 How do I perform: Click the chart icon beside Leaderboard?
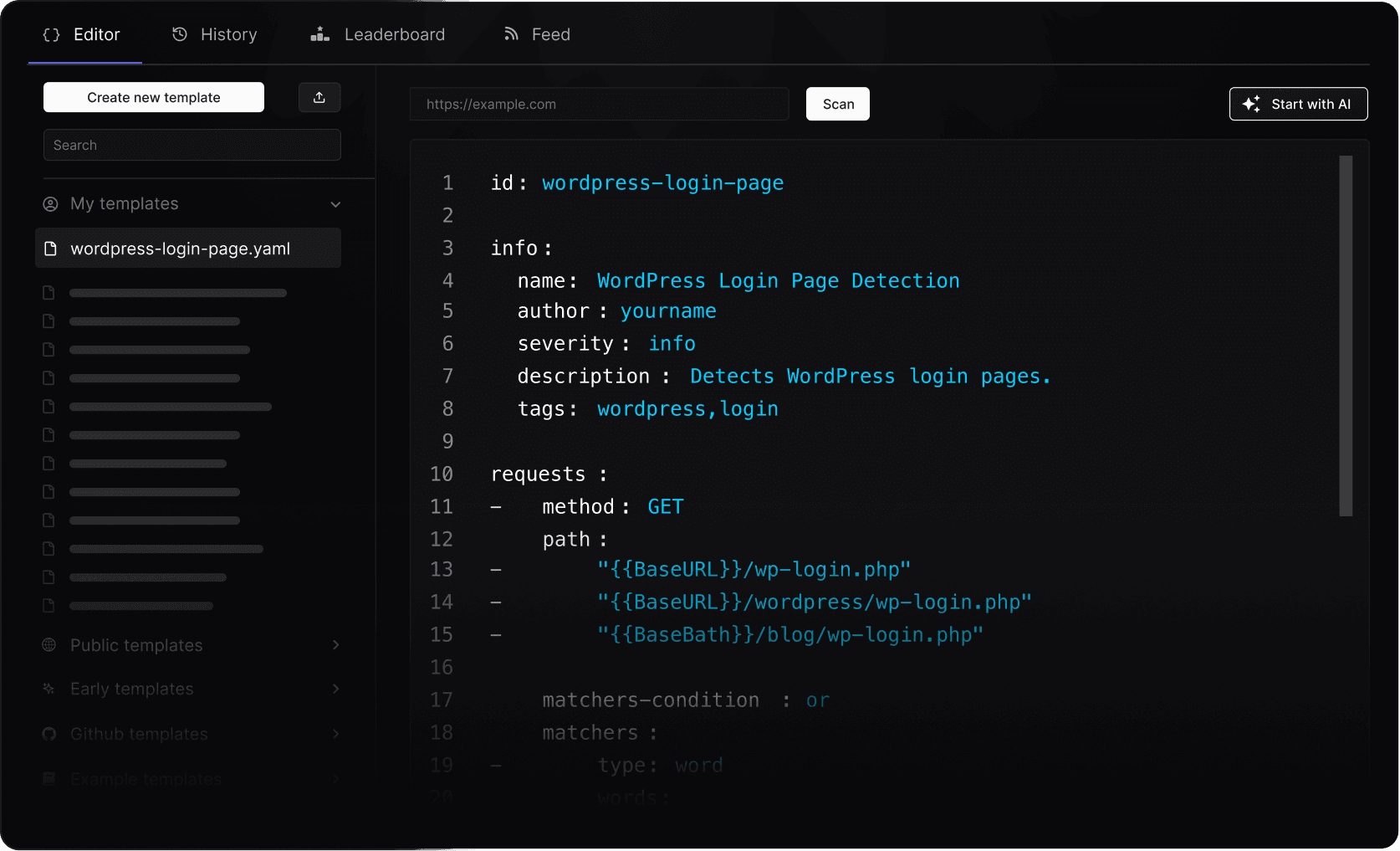(319, 34)
